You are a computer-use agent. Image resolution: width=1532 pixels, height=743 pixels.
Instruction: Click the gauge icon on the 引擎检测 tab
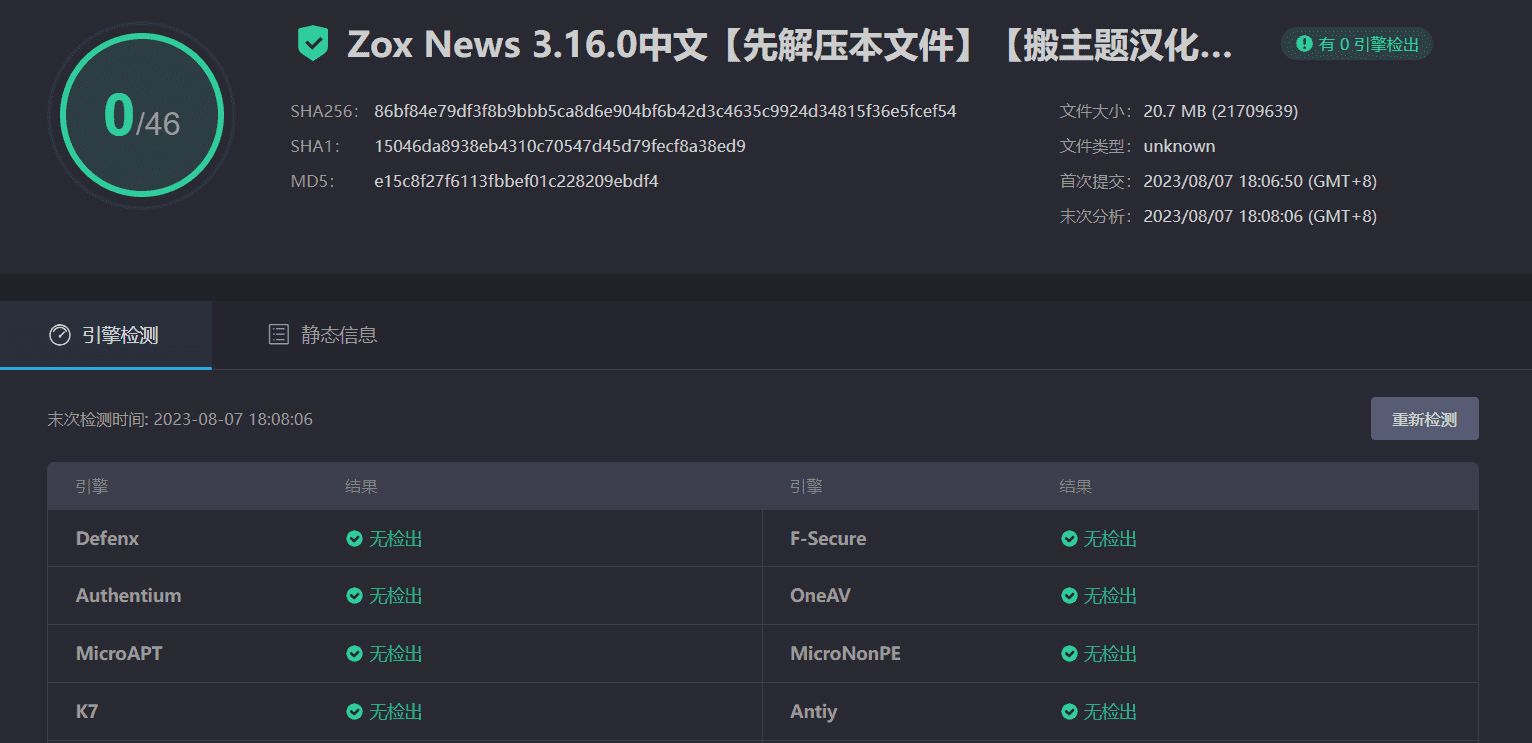[x=60, y=335]
